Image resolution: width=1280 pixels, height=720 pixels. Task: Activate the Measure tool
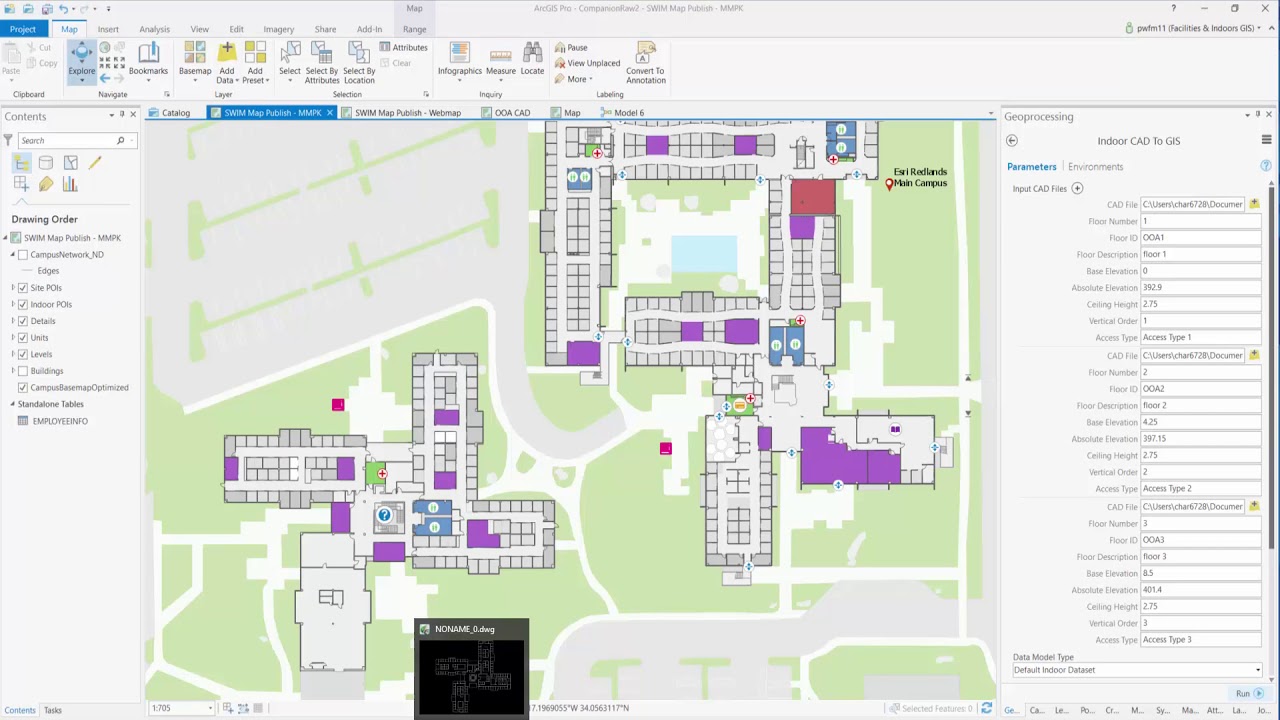pyautogui.click(x=501, y=60)
